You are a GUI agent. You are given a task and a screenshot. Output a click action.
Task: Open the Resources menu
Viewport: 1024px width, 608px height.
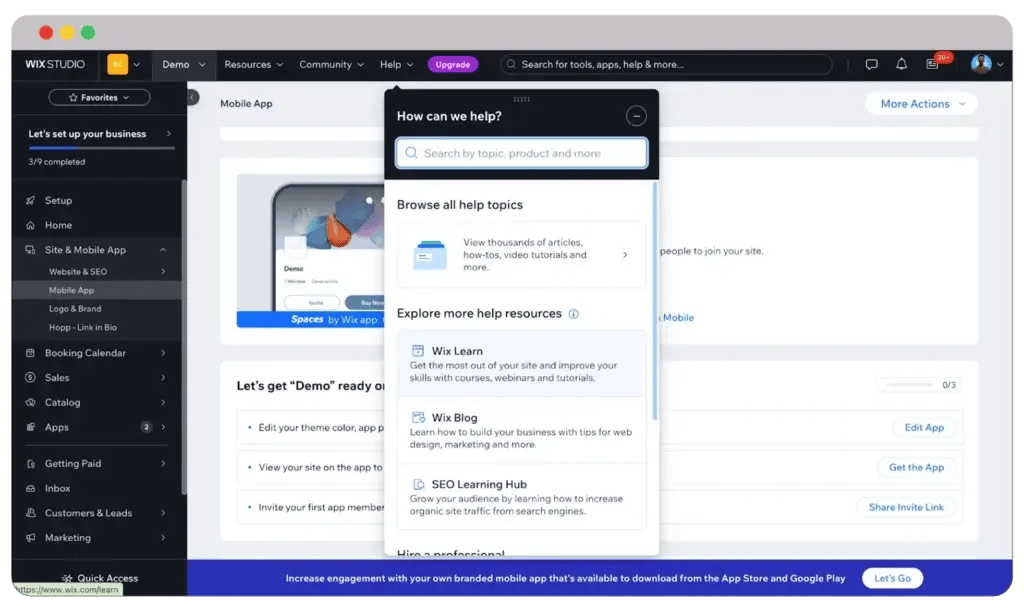(253, 65)
